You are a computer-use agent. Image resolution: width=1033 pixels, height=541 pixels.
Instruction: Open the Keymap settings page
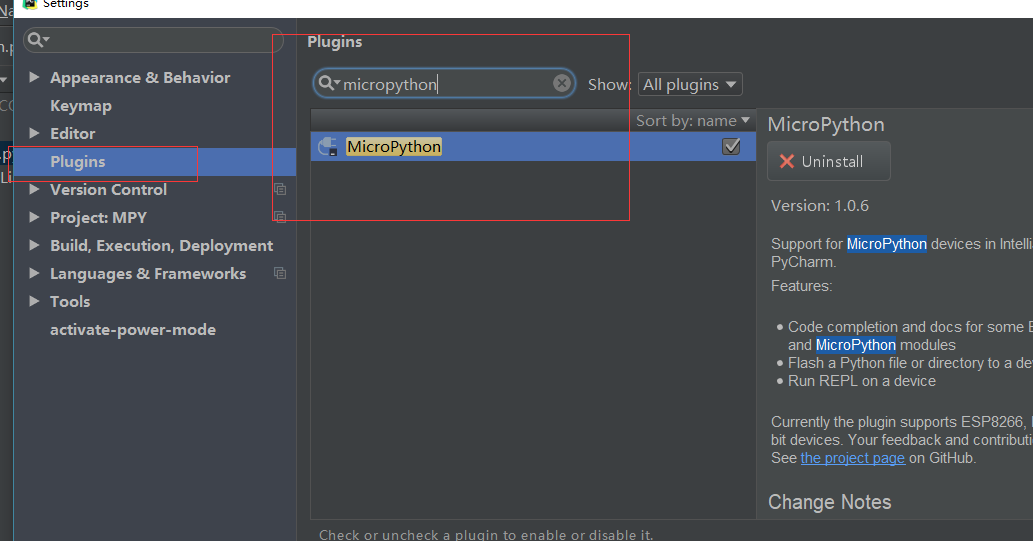point(81,105)
